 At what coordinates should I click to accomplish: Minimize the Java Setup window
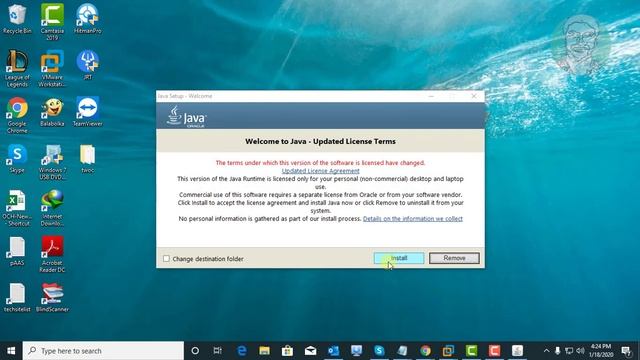click(431, 96)
